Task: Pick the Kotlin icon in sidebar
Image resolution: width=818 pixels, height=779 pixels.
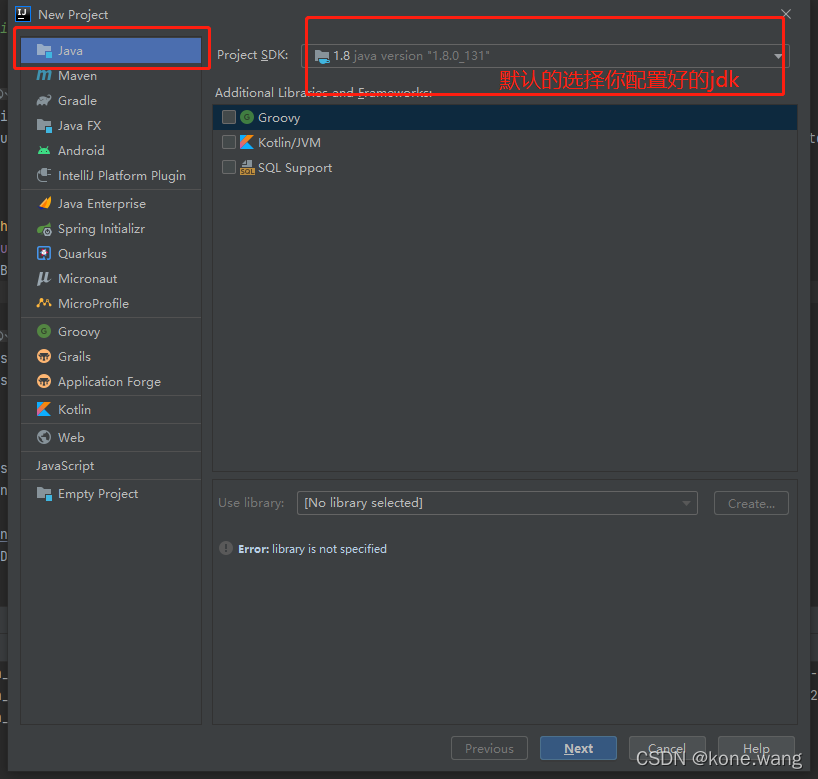Action: (44, 409)
